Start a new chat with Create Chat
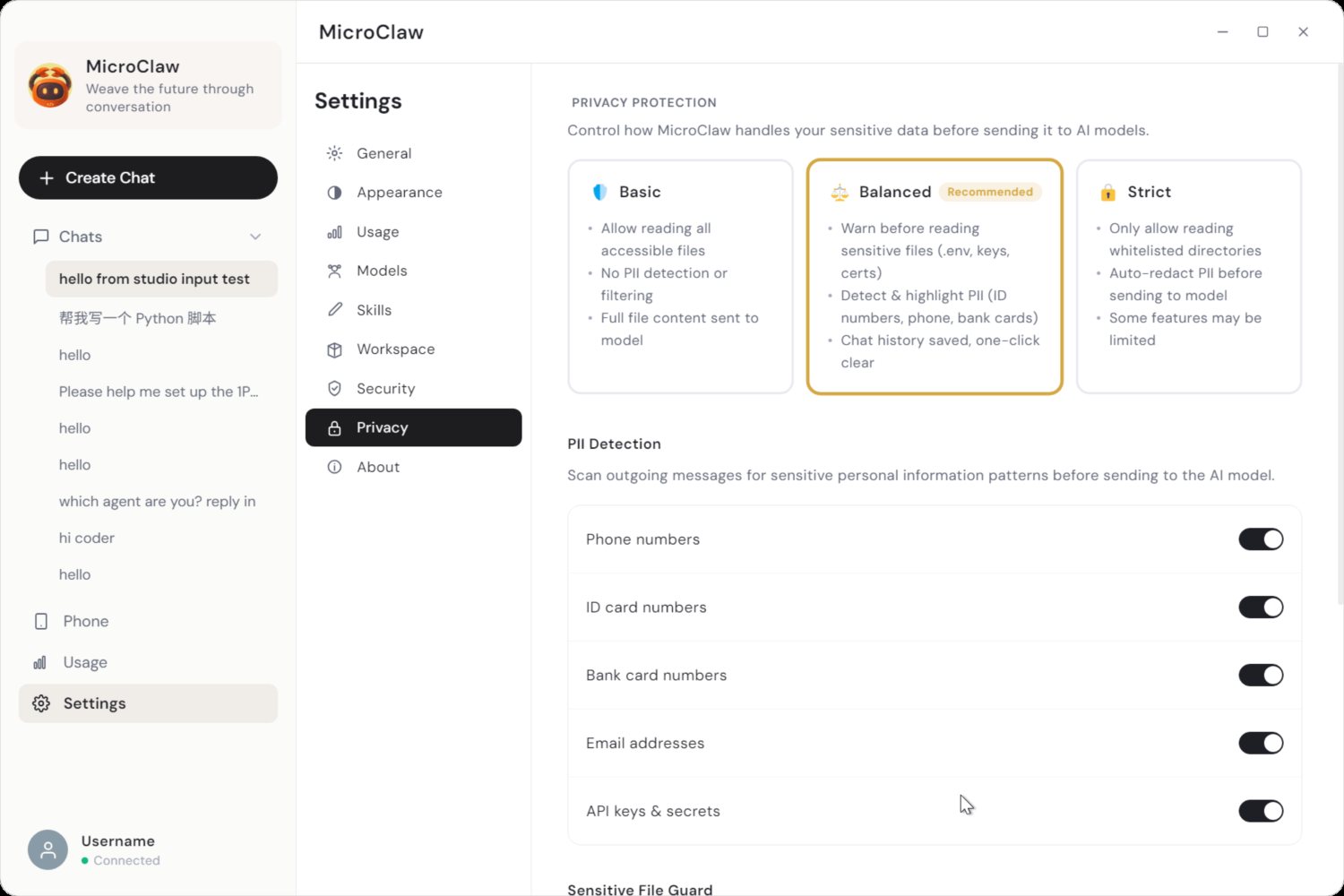 tap(148, 177)
